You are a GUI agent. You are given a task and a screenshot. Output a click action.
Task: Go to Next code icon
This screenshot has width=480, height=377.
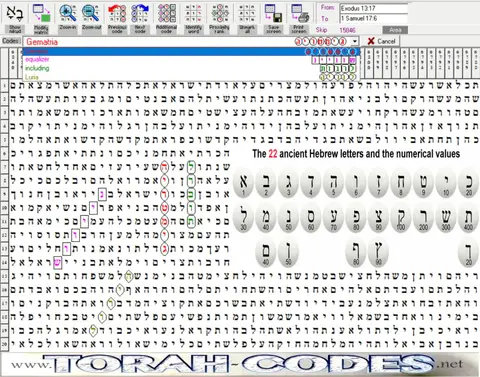[140, 13]
